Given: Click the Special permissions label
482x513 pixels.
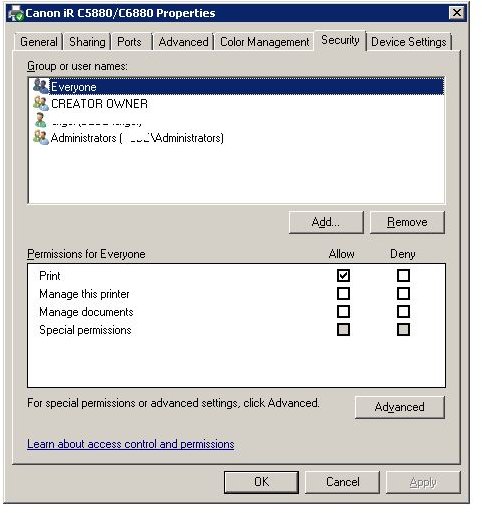Looking at the screenshot, I should [85, 330].
